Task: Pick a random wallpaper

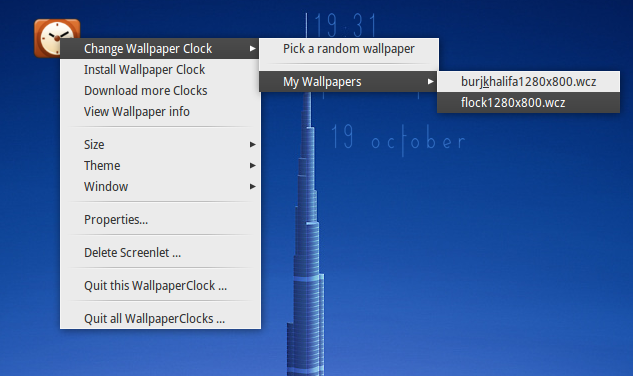Action: tap(349, 48)
